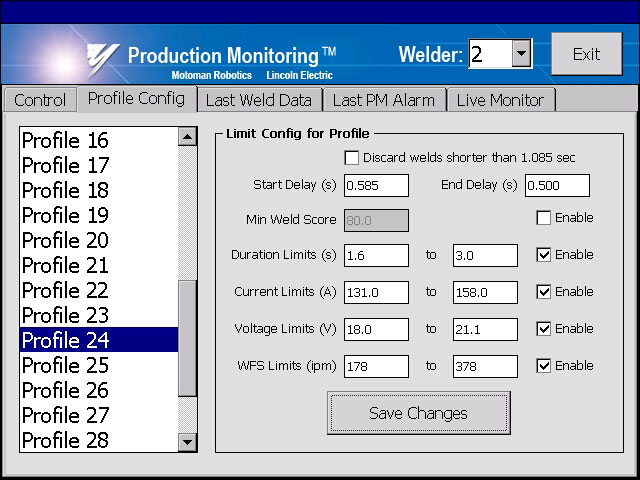Open the Last PM Alarm tab
Screen dimensions: 640x480
click(x=383, y=100)
